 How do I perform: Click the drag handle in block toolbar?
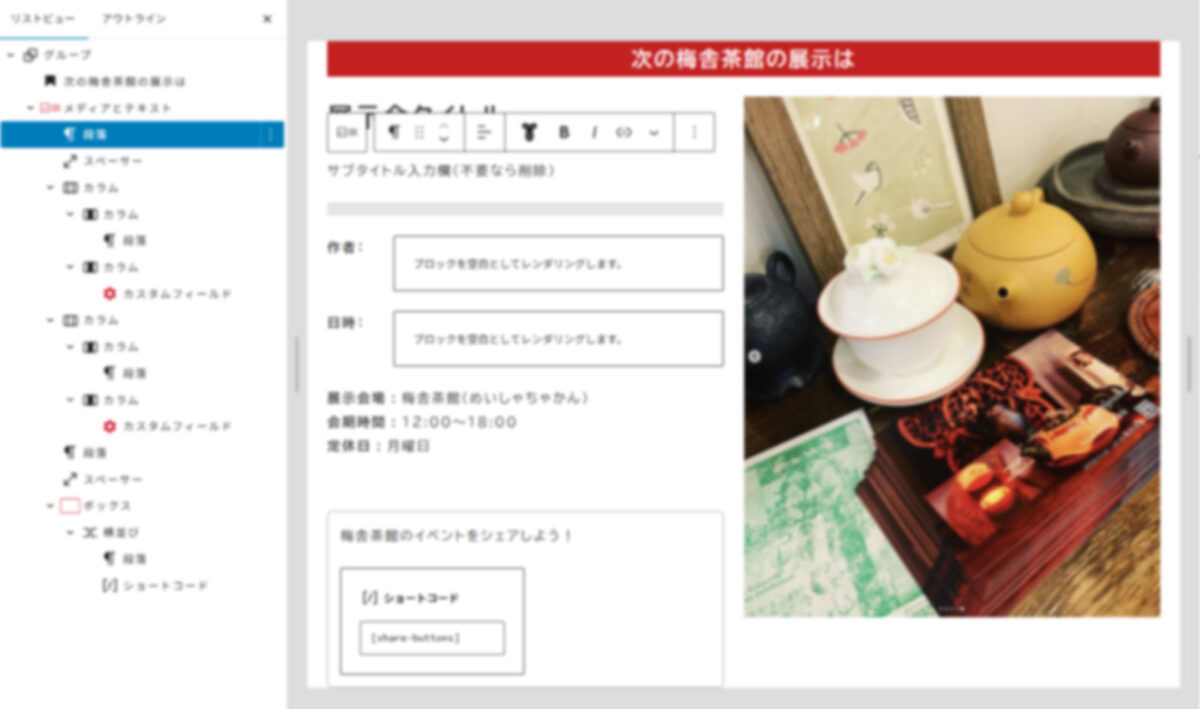[419, 132]
